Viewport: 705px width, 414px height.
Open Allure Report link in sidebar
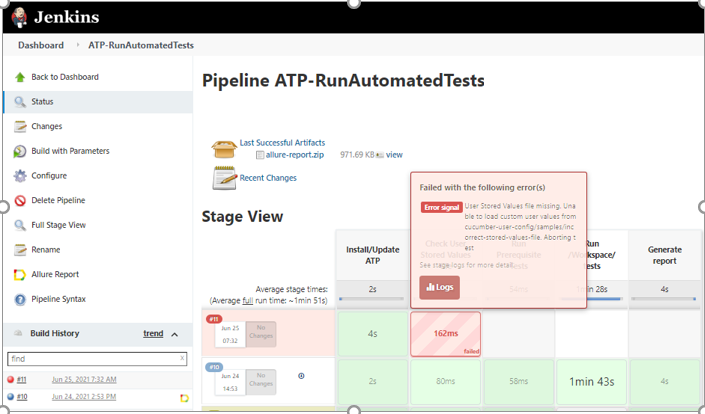pos(55,274)
